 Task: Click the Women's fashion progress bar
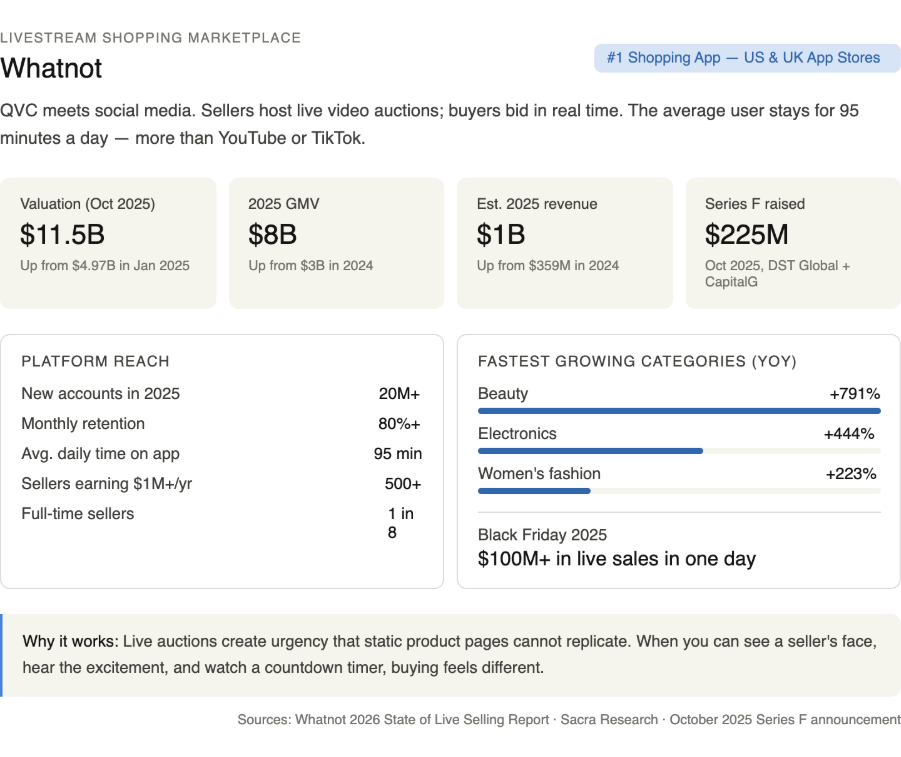(x=679, y=491)
